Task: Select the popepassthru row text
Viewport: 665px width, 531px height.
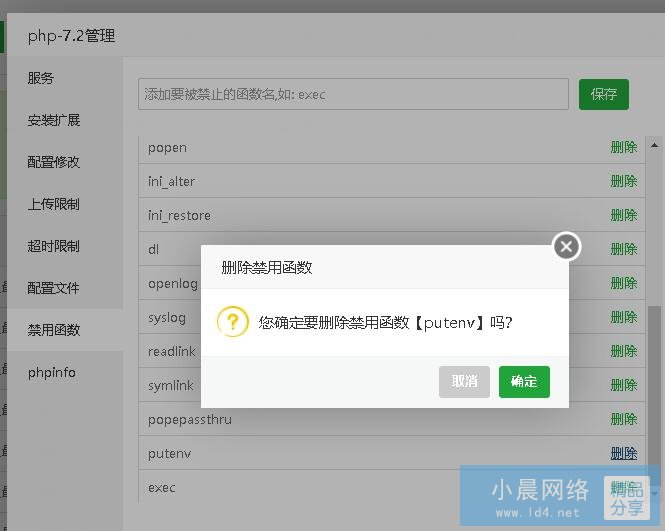Action: [190, 420]
